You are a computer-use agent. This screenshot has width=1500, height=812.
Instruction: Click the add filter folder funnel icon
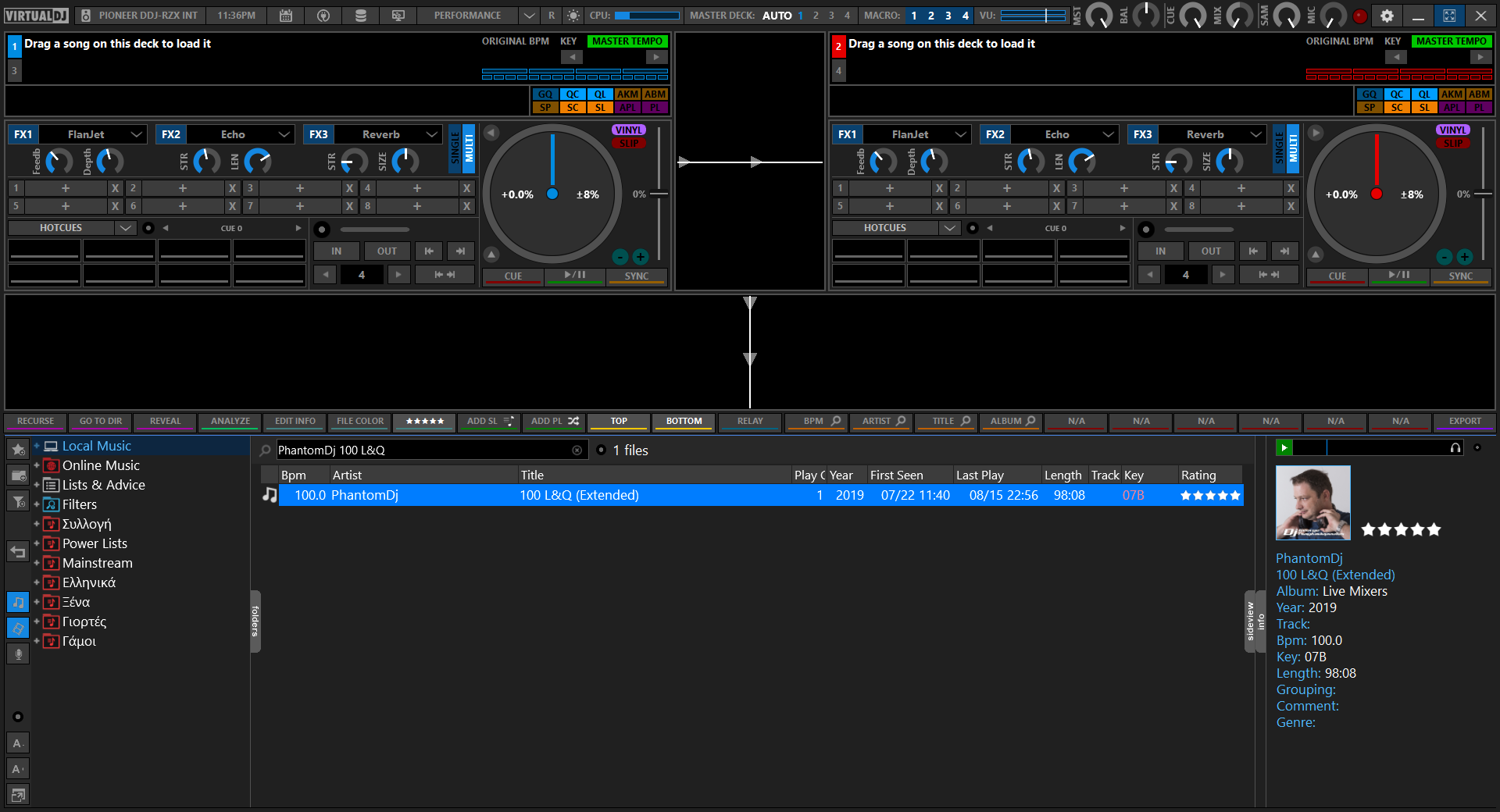tap(18, 501)
